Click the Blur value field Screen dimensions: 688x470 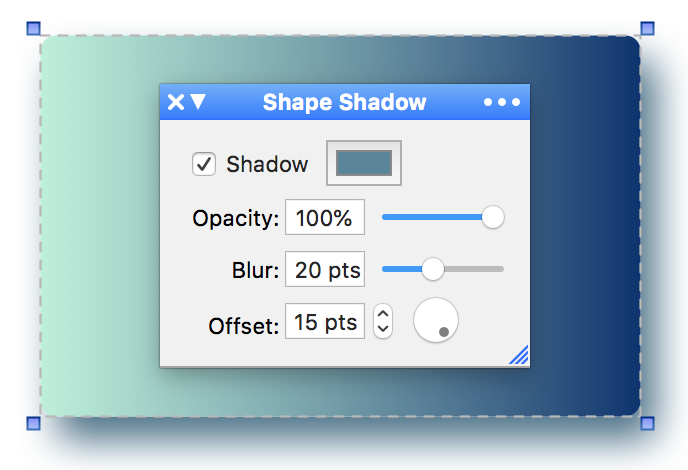[325, 269]
